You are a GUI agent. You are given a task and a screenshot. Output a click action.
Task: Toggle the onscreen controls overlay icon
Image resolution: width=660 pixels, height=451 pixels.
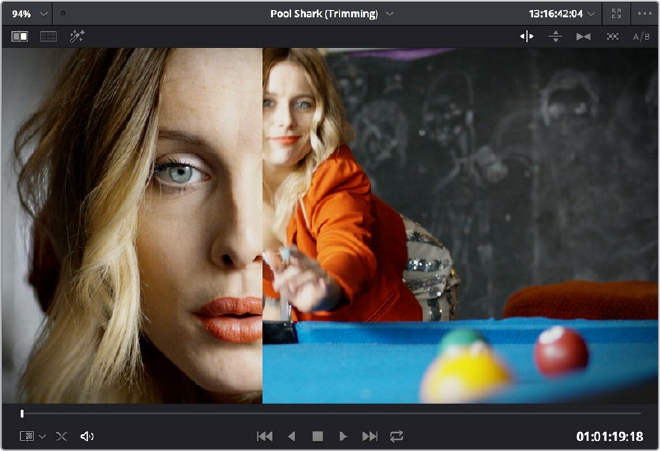pyautogui.click(x=27, y=436)
